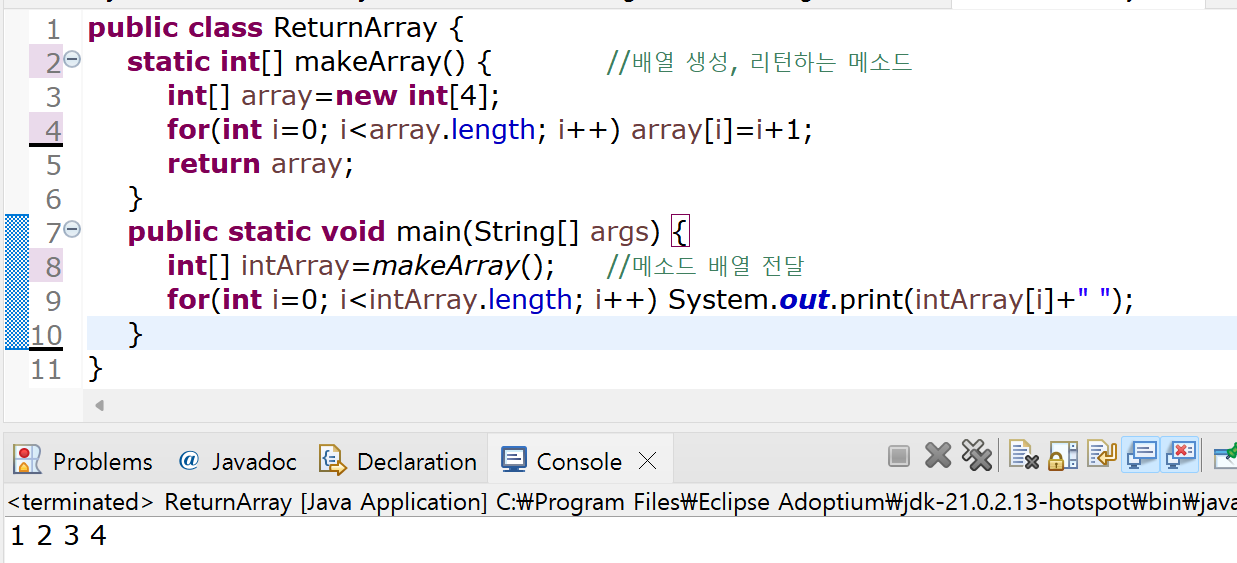Click the line number 4 marker
This screenshot has width=1237, height=563.
tap(53, 130)
